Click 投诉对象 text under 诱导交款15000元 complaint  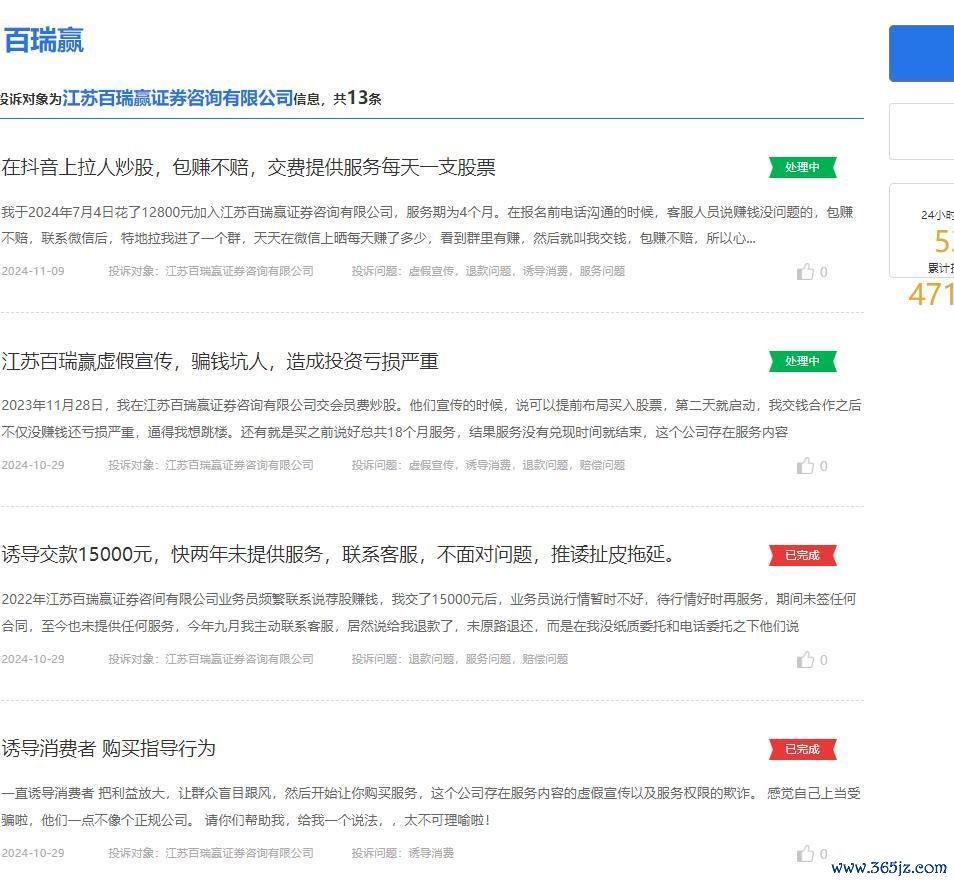coord(211,660)
